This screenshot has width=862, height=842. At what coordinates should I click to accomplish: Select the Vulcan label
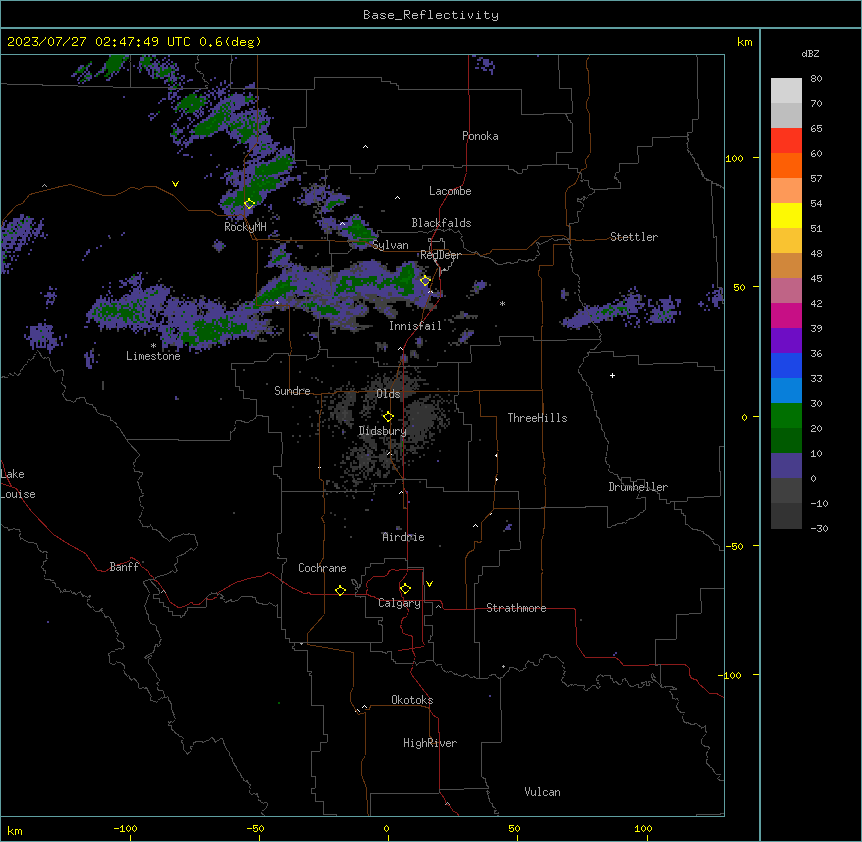(x=542, y=792)
